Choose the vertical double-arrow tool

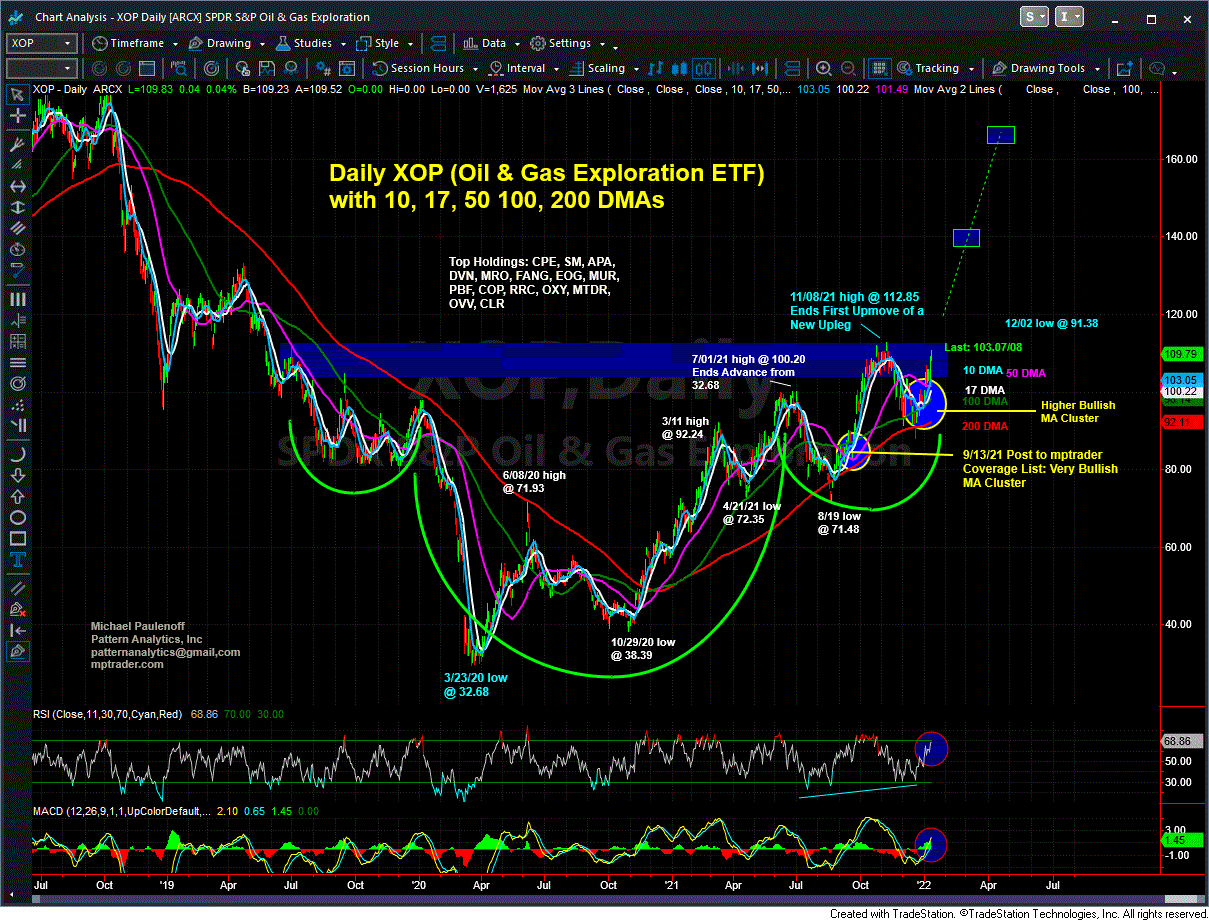point(16,209)
